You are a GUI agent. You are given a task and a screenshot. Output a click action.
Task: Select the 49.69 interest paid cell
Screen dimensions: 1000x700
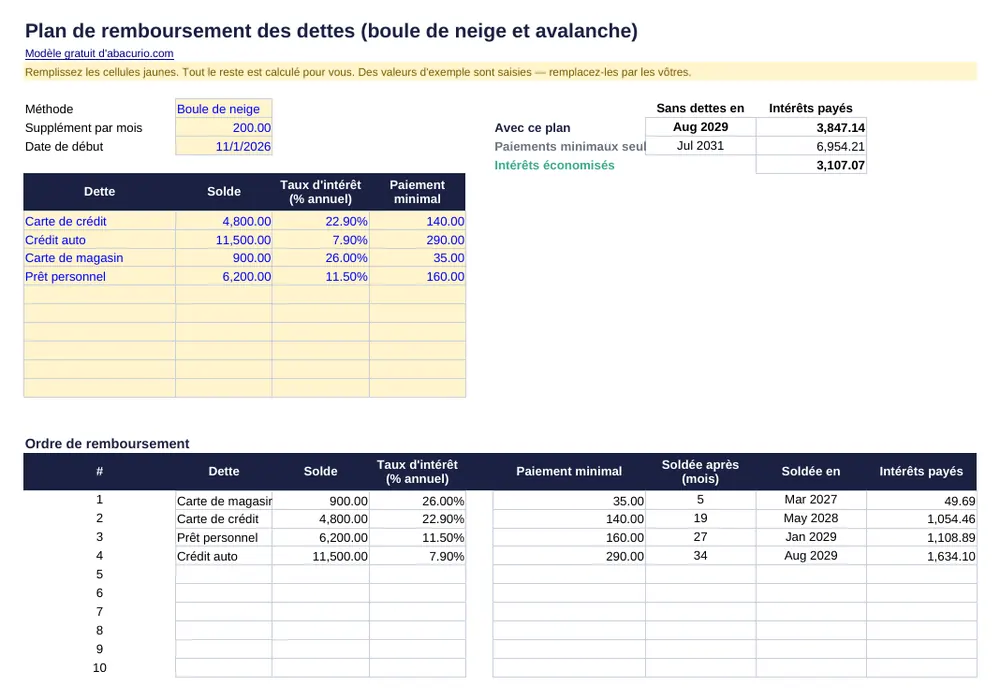(x=922, y=501)
